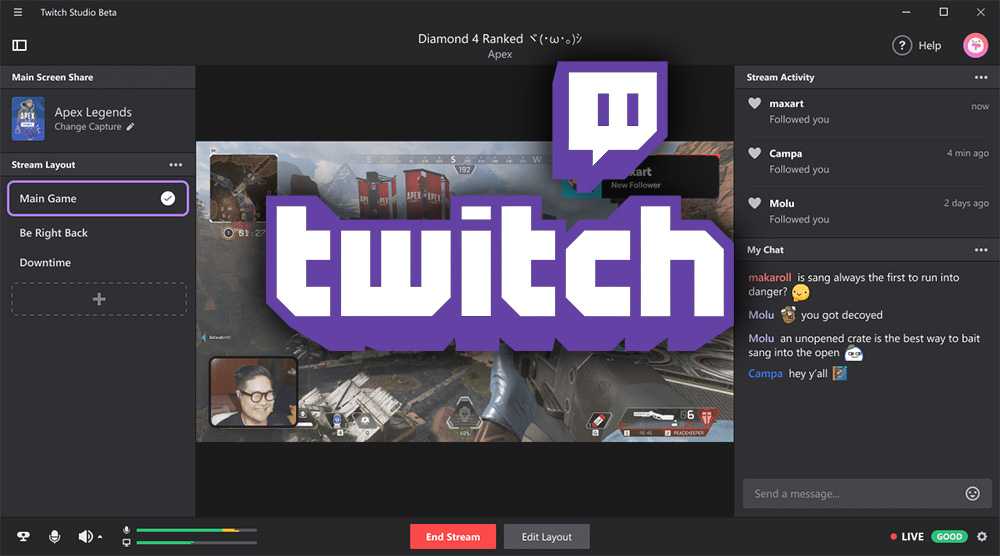The height and width of the screenshot is (556, 1000).
Task: Click the Main Game checkmark indicator
Action: [x=168, y=198]
